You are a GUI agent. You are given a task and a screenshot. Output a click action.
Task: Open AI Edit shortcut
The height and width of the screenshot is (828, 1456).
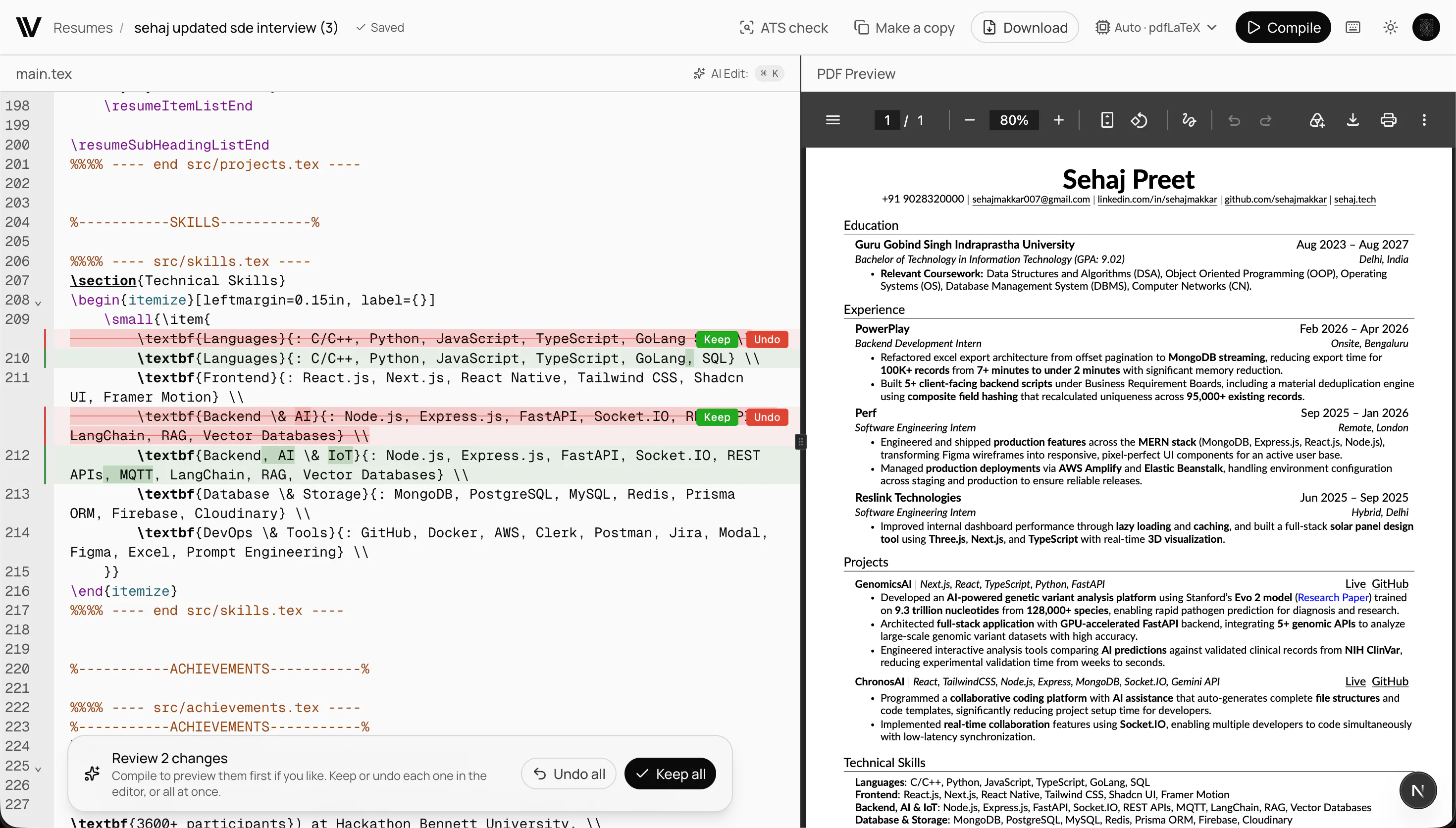738,73
